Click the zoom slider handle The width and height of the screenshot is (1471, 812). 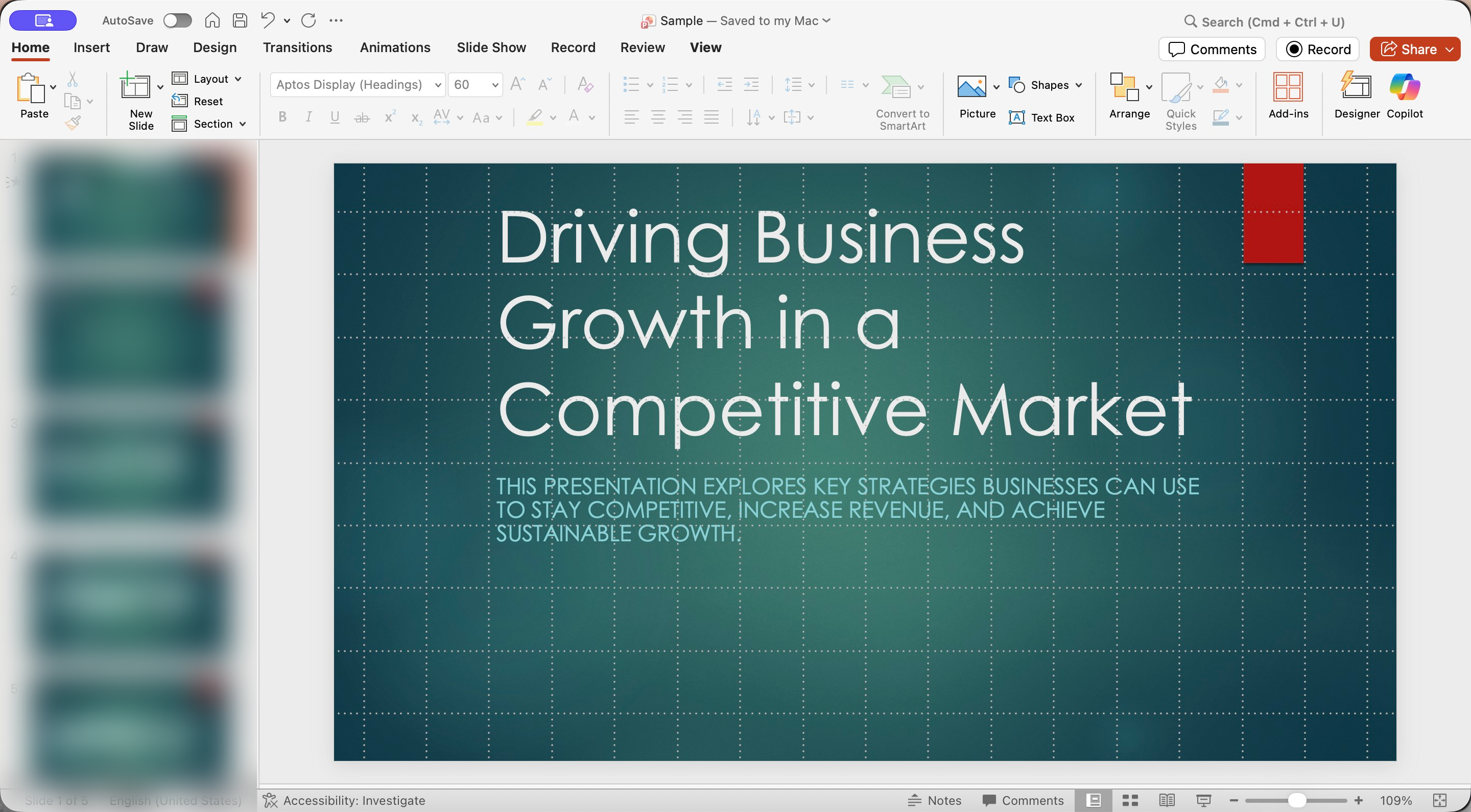coord(1297,800)
